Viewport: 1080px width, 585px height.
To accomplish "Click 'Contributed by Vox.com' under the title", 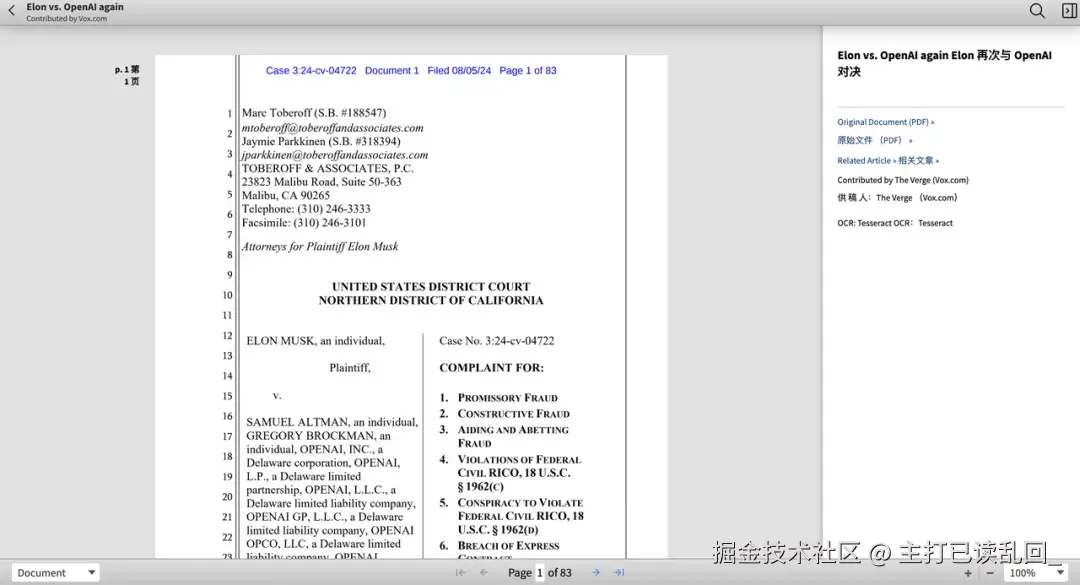I will [67, 19].
